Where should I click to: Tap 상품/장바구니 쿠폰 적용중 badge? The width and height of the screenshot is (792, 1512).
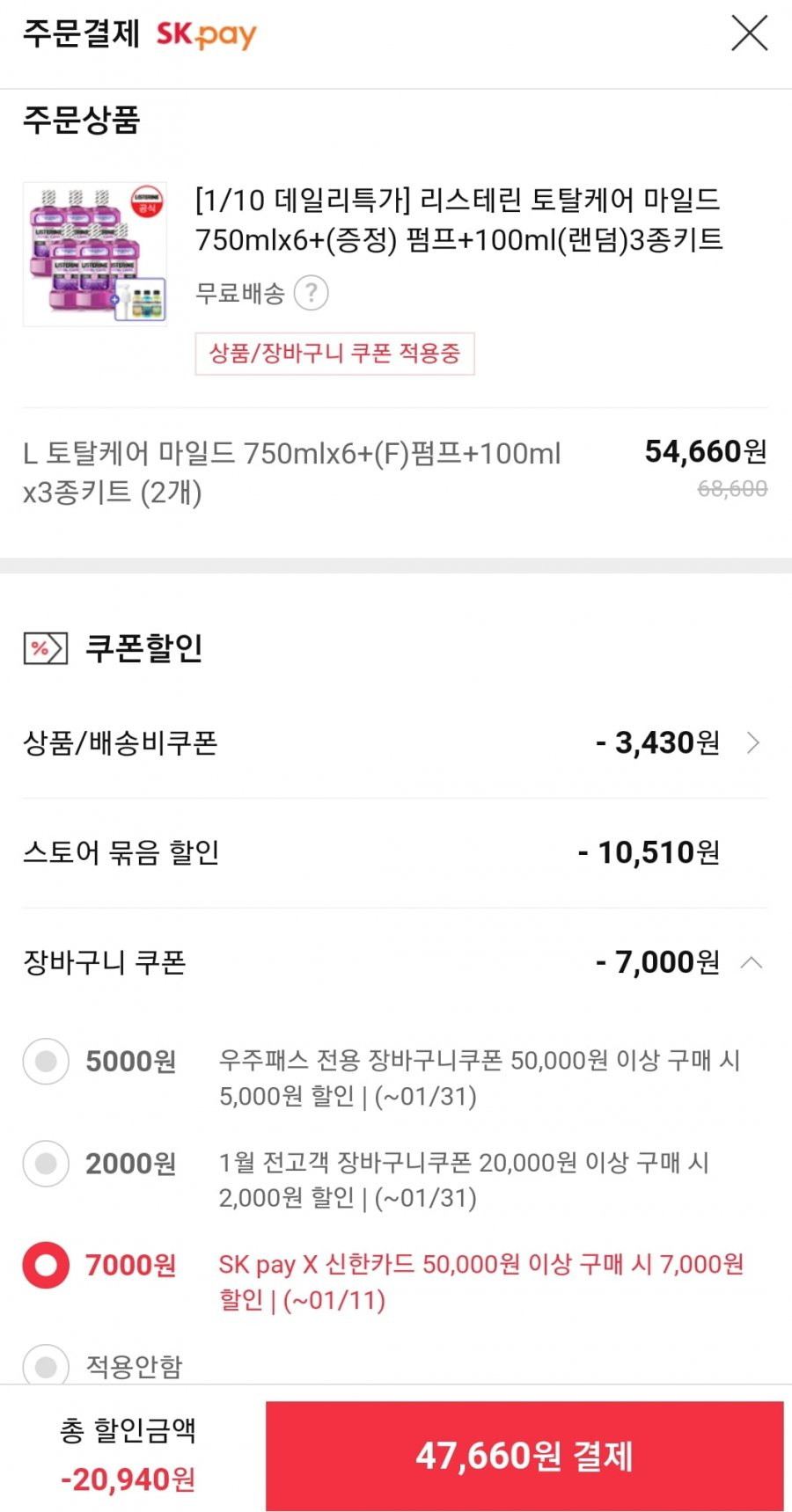(x=334, y=354)
